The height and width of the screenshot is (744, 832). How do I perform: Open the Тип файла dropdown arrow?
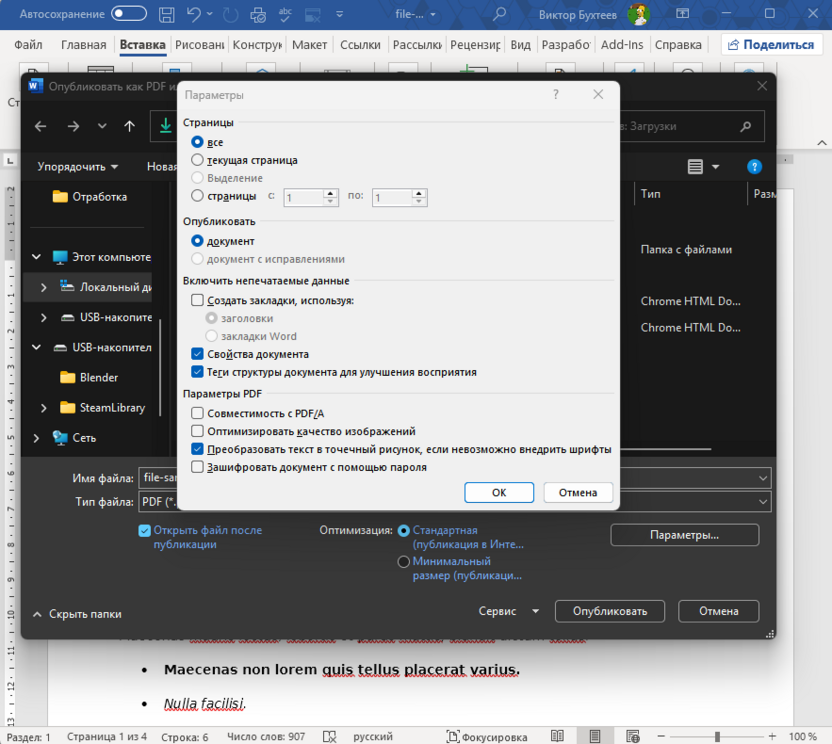coord(762,501)
